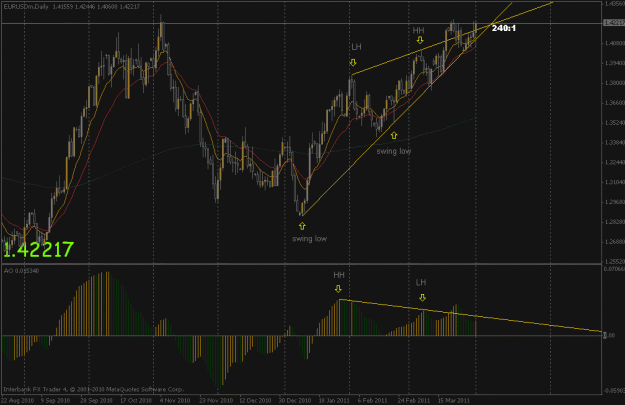Click the 0.00 level label on the AO axis
The image size is (625, 405).
point(609,335)
